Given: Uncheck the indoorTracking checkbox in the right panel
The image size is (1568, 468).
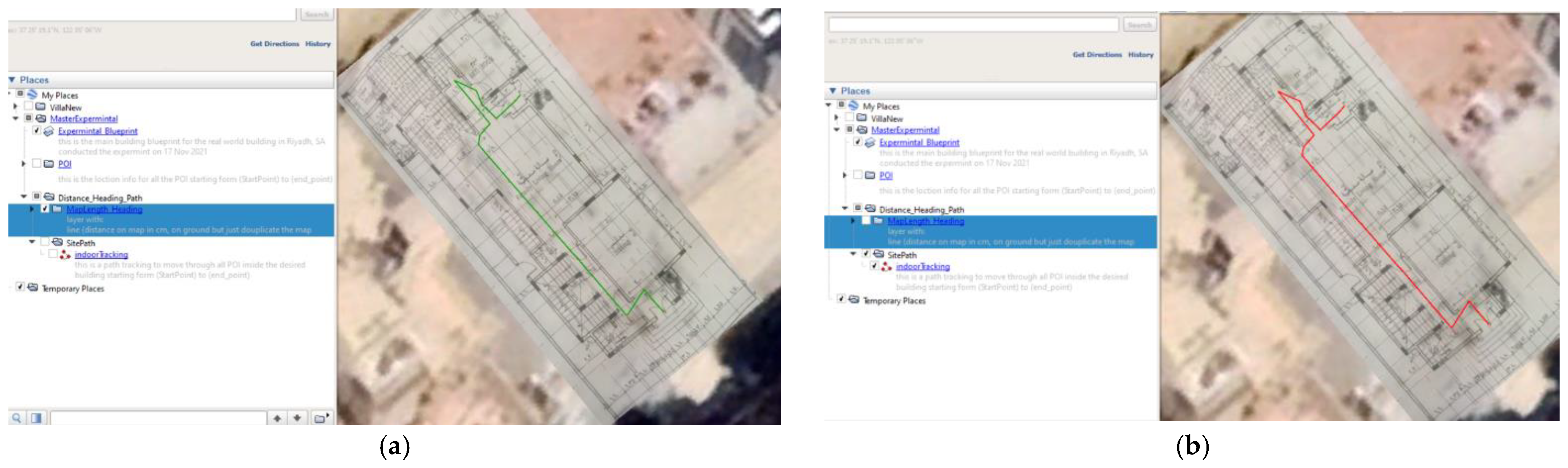Looking at the screenshot, I should pyautogui.click(x=874, y=266).
